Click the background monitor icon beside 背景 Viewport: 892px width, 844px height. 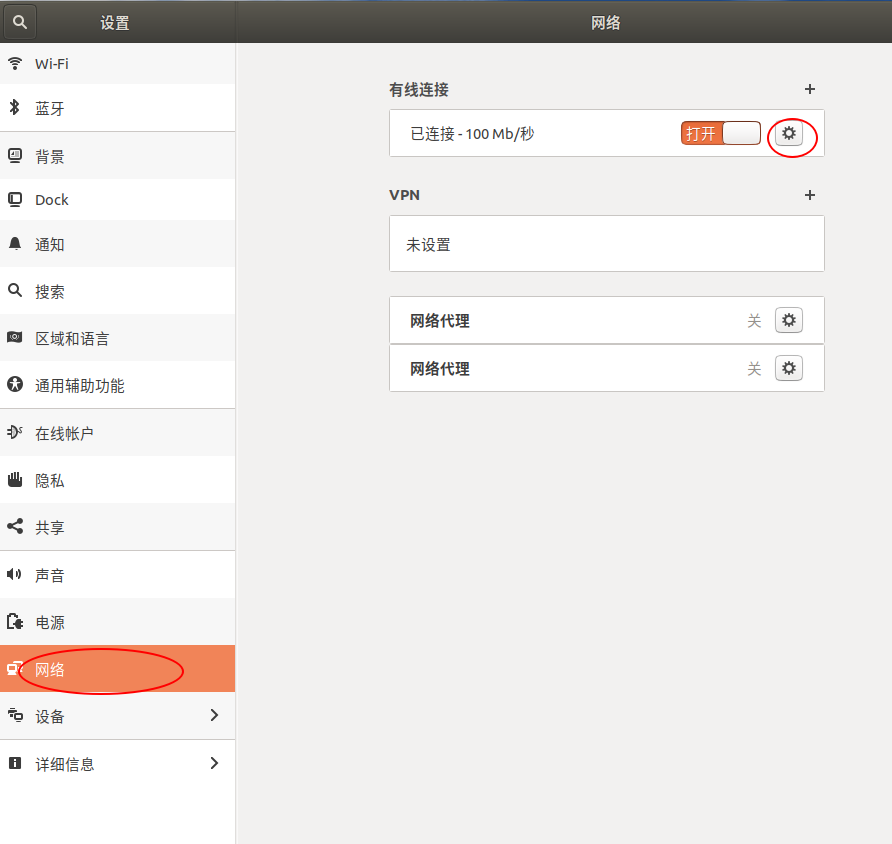click(15, 155)
